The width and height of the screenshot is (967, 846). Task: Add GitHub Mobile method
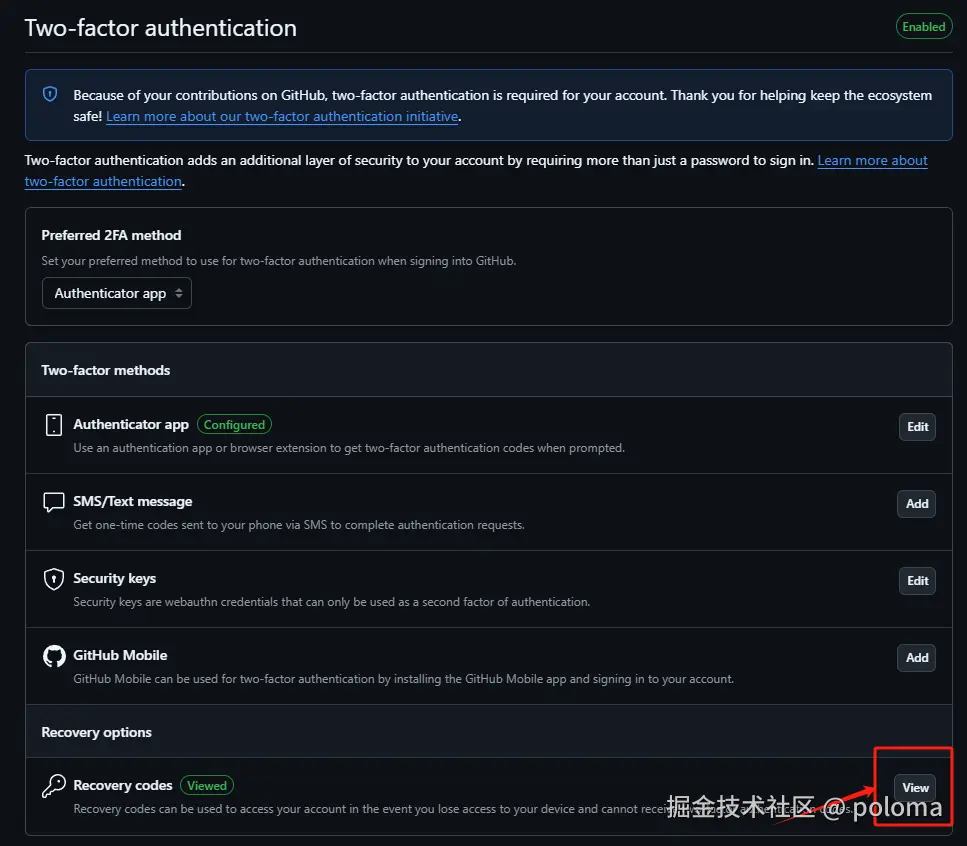(x=916, y=658)
